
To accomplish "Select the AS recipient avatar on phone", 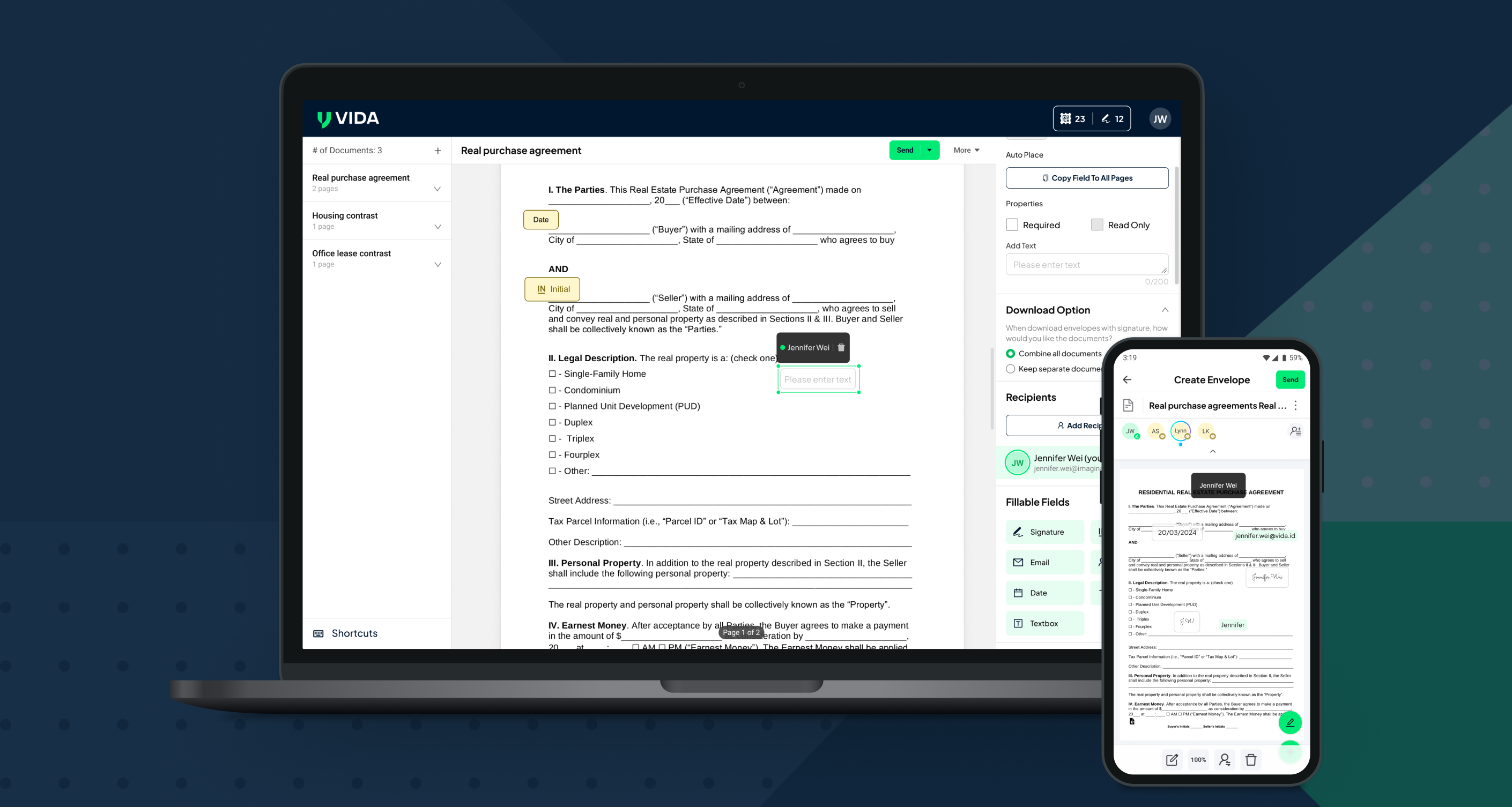I will (x=1155, y=431).
